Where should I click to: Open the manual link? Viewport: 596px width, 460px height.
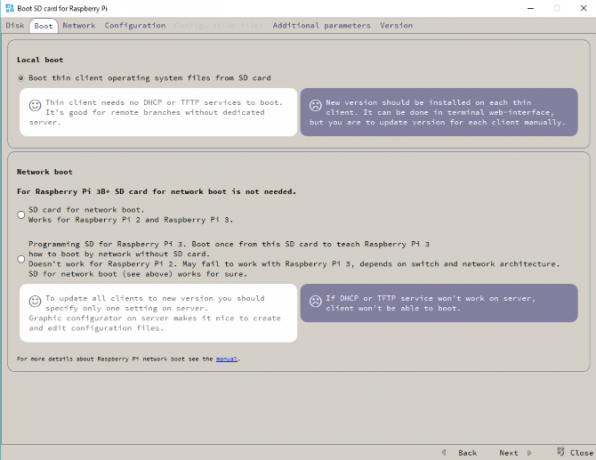click(227, 359)
